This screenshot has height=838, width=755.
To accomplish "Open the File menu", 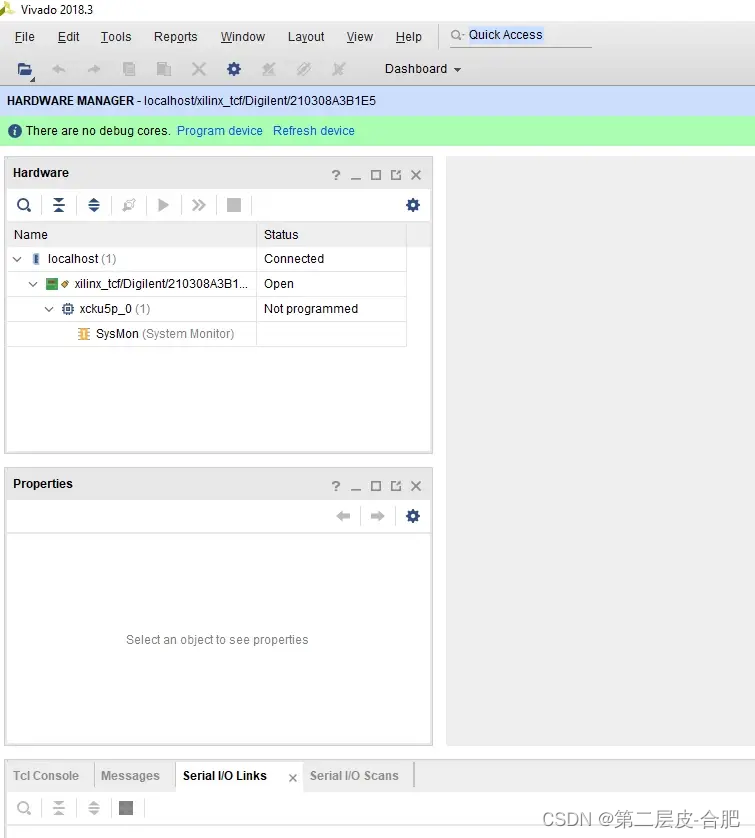I will click(x=25, y=37).
